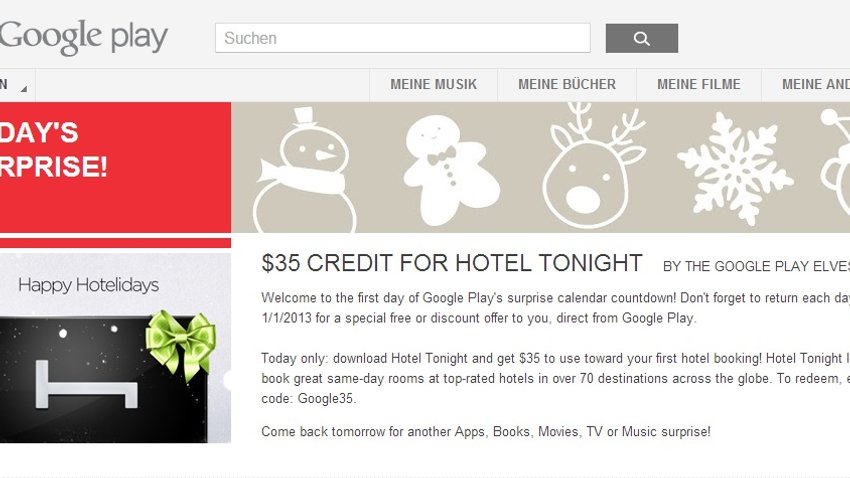Select the gingerbread man icon
850x478 pixels.
[x=450, y=170]
